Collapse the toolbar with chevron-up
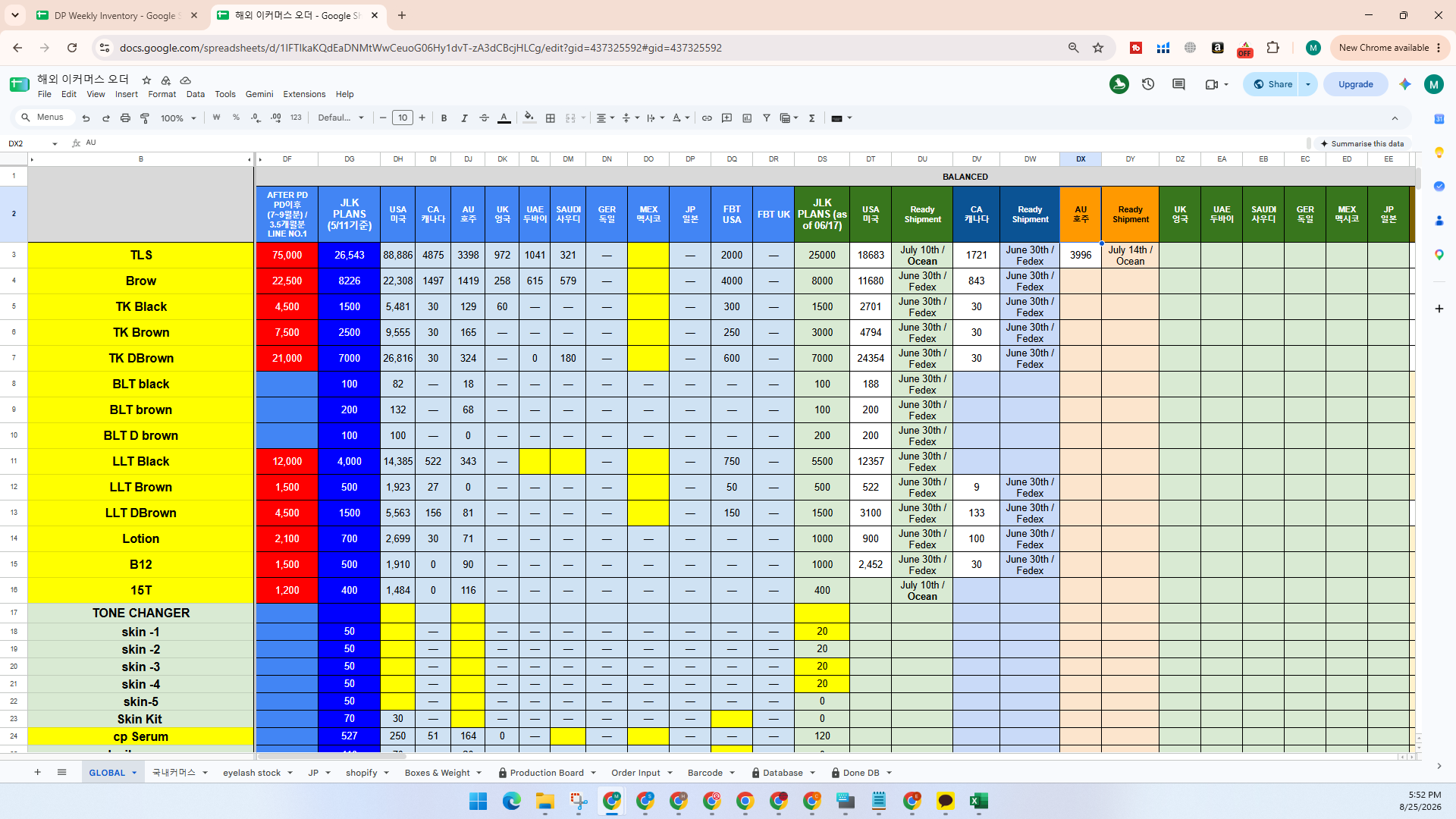 [1395, 118]
